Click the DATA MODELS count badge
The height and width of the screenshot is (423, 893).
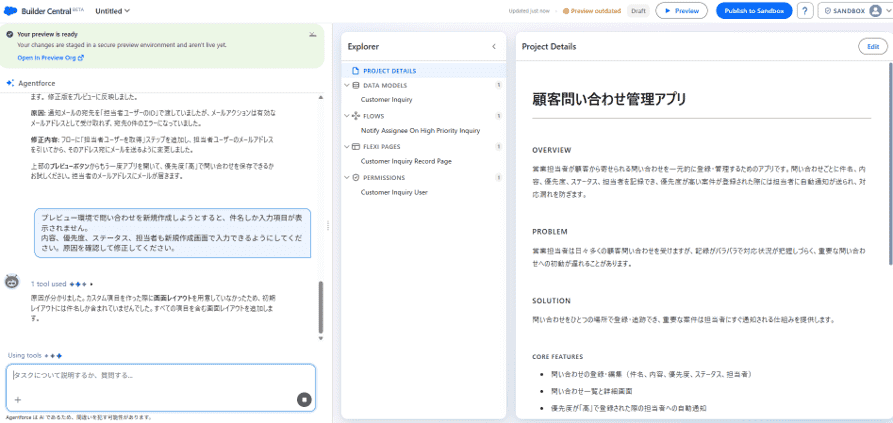tap(498, 85)
